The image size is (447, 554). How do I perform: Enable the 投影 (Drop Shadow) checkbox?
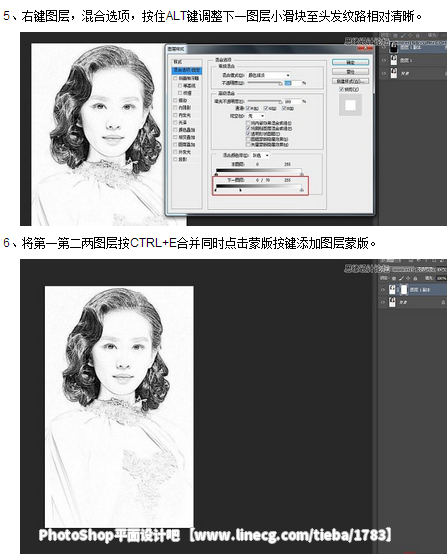point(175,159)
